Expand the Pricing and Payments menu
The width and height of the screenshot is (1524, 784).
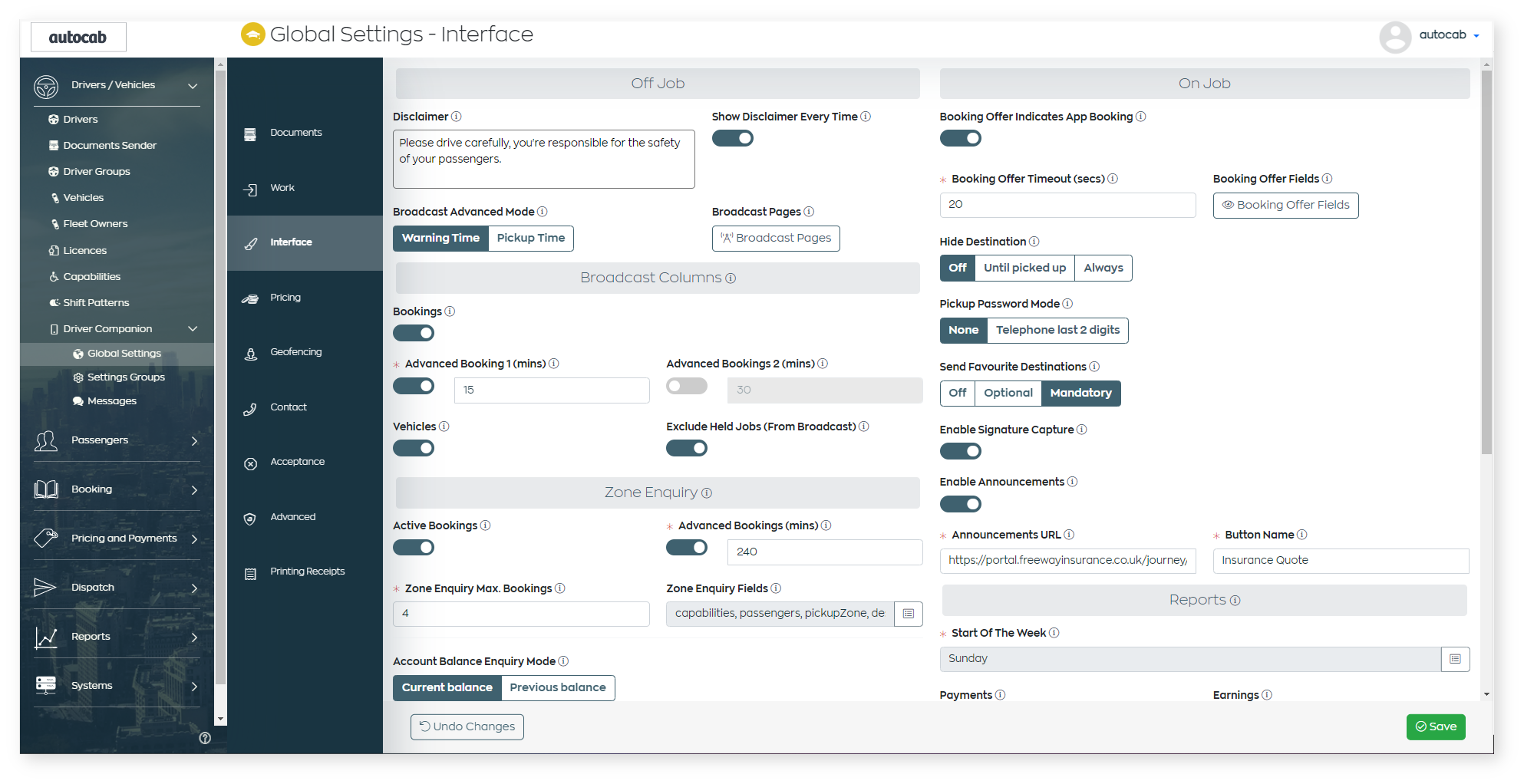point(194,539)
